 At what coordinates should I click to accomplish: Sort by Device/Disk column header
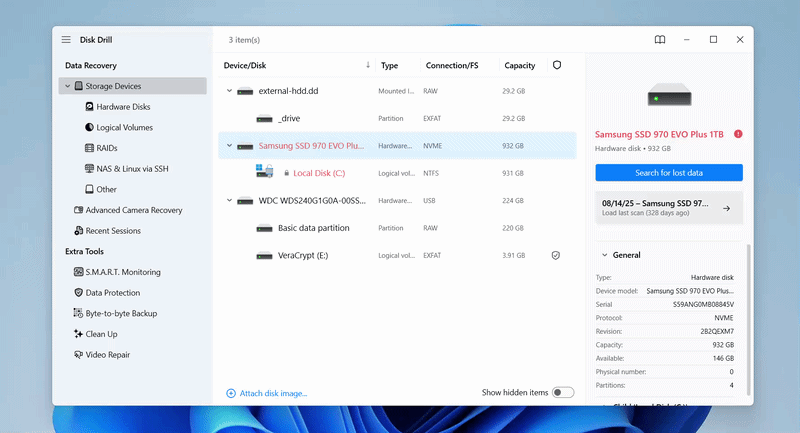pos(245,65)
